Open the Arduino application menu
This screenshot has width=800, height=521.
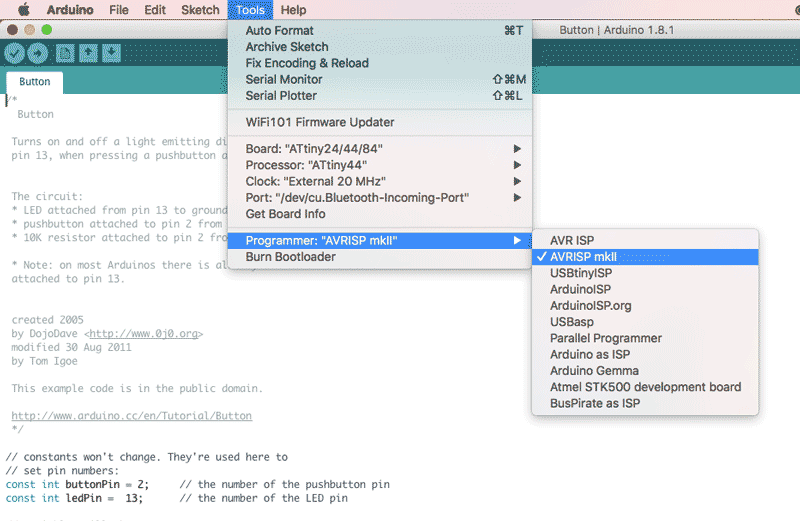click(70, 10)
